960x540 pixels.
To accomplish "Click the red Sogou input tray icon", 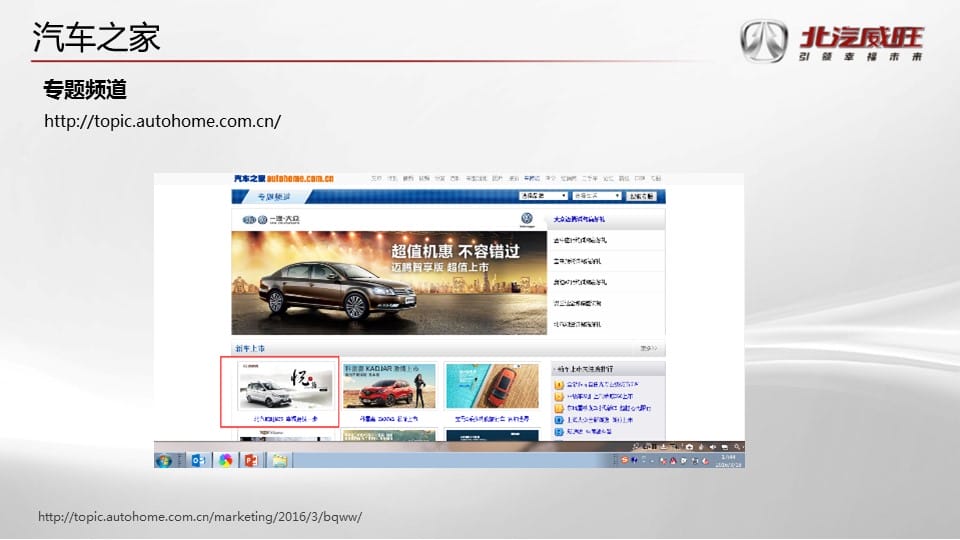I will 625,459.
